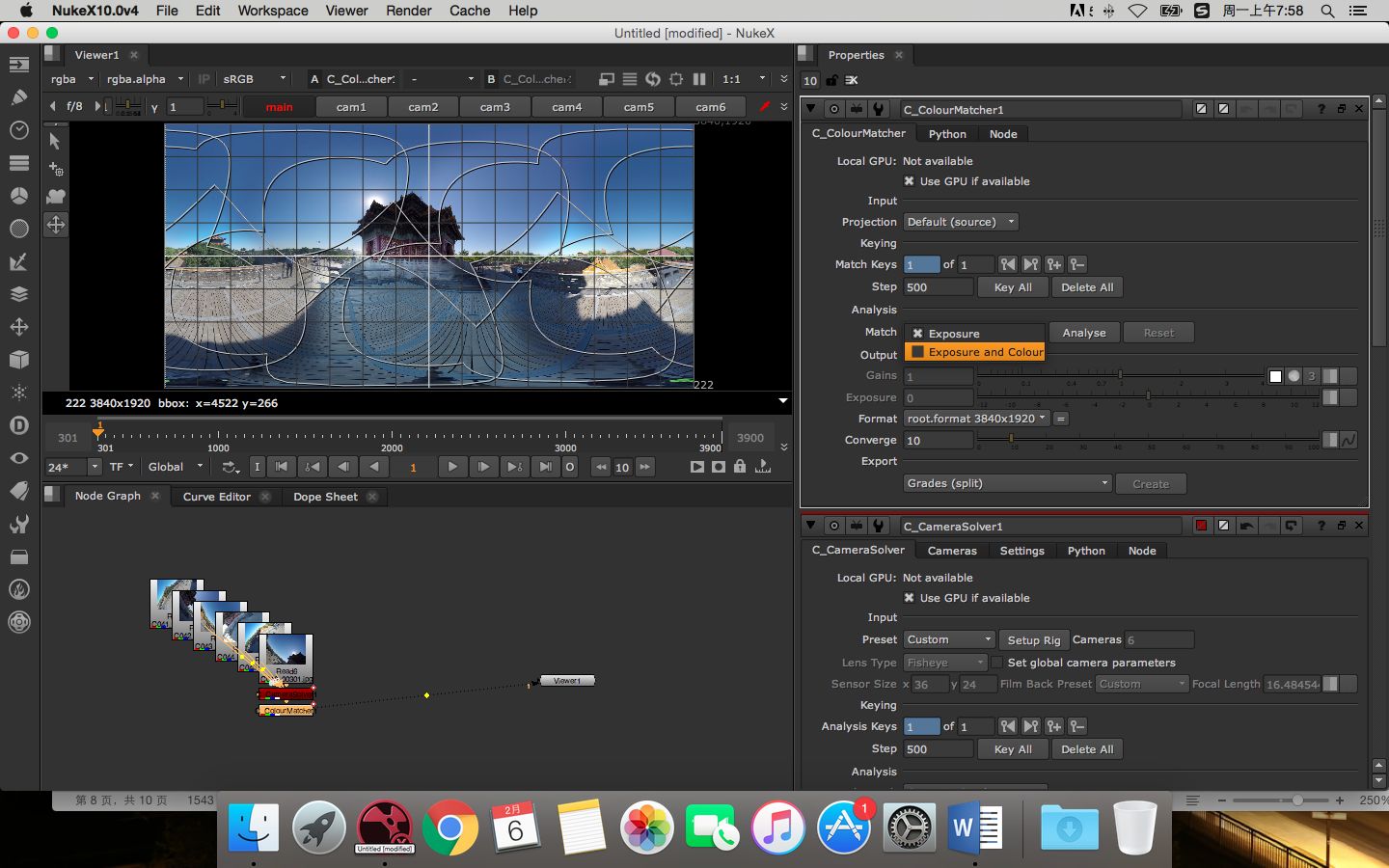Open the Projection Default (source) dropdown
Viewport: 1389px width, 868px height.
coord(961,222)
